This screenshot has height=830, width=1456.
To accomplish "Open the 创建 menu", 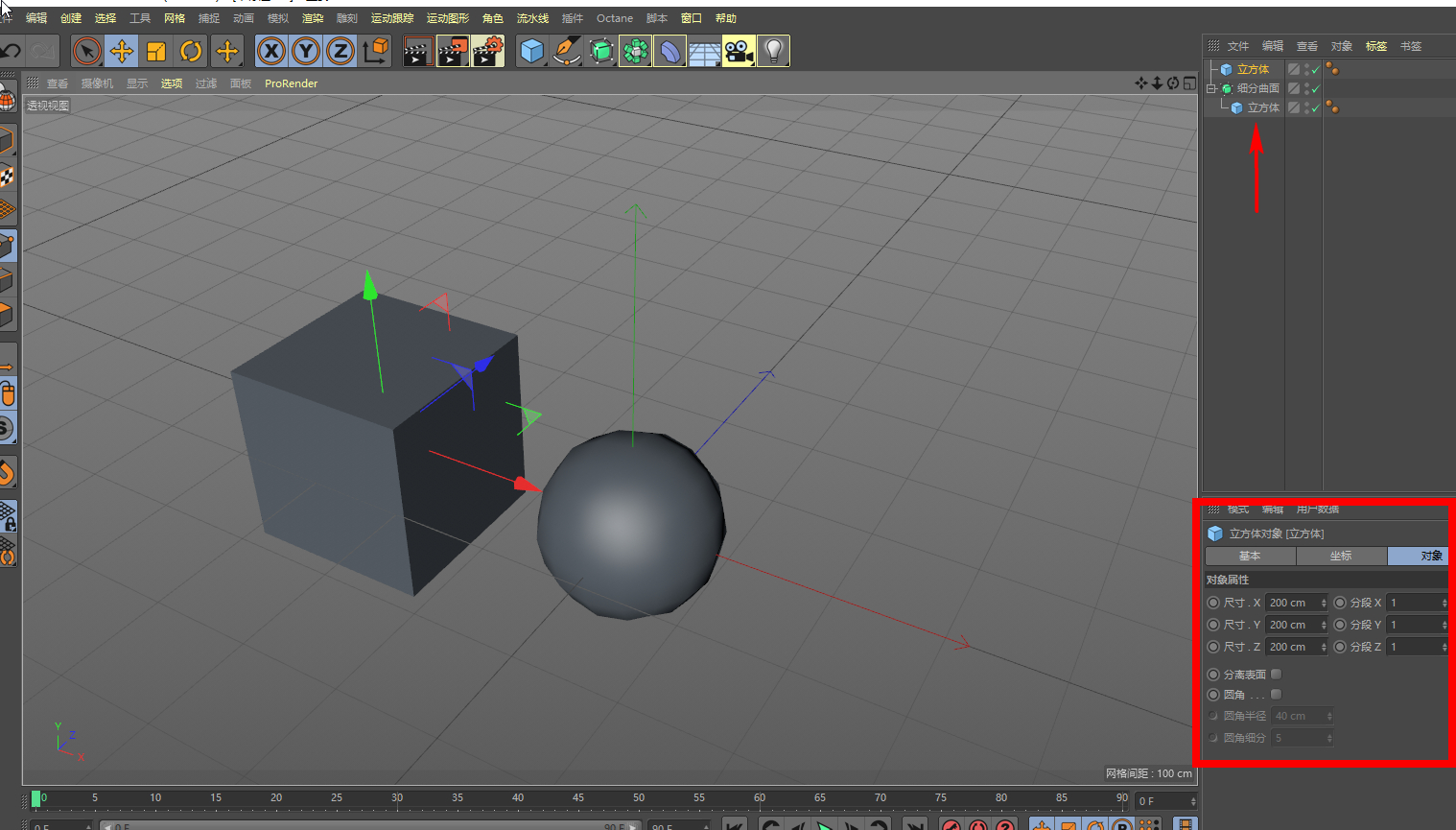I will (71, 18).
